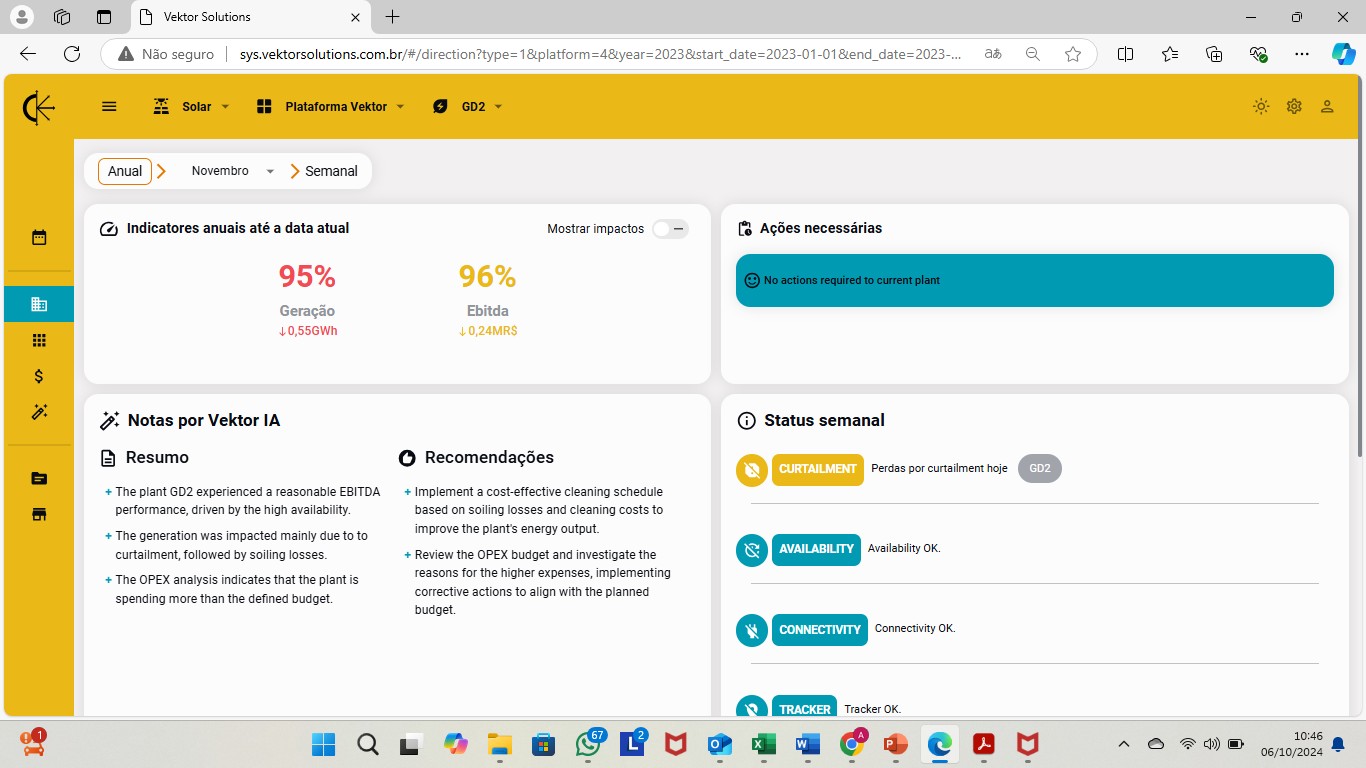Click the tracker status round icon

[x=752, y=707]
